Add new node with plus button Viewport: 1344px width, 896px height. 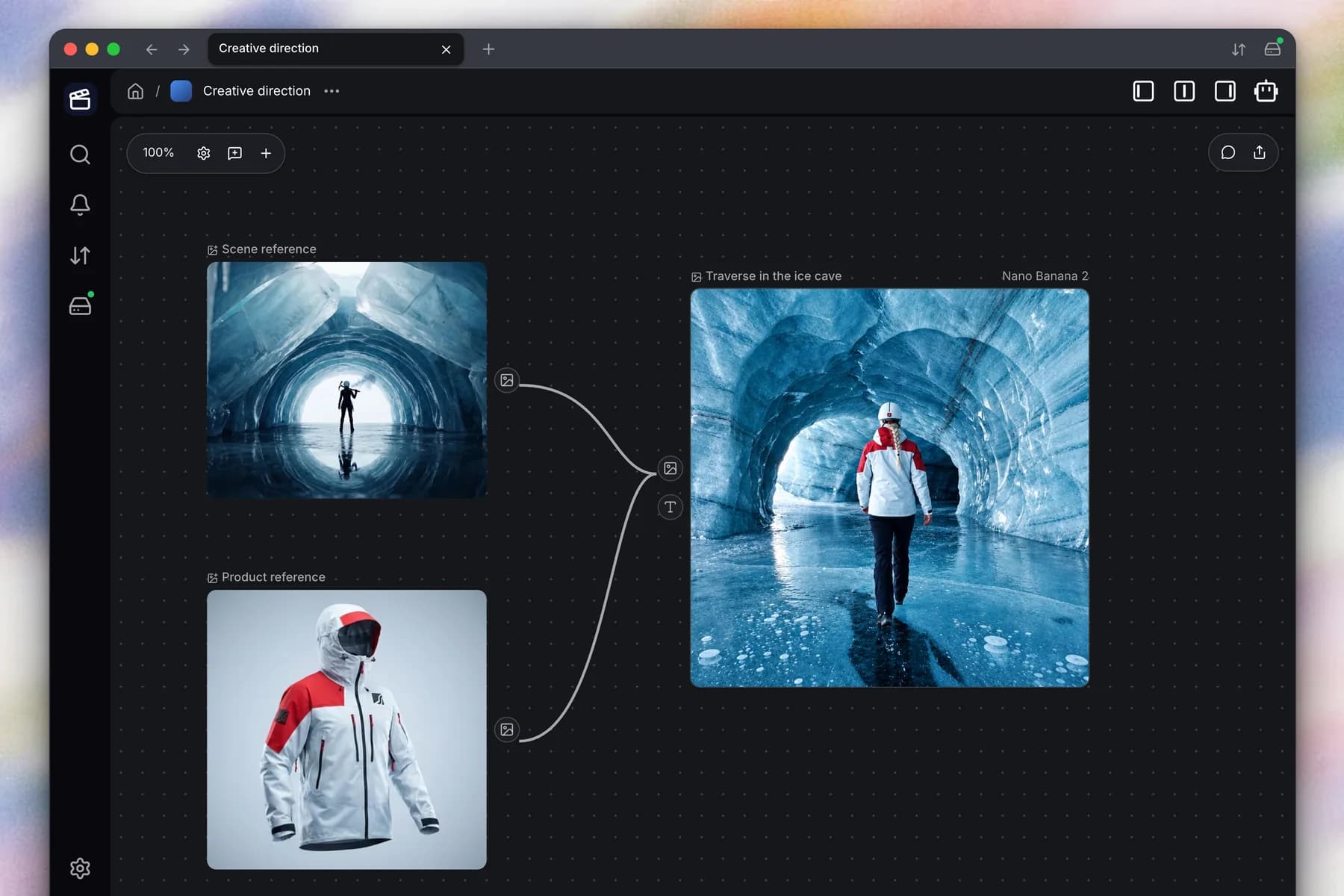click(x=266, y=153)
